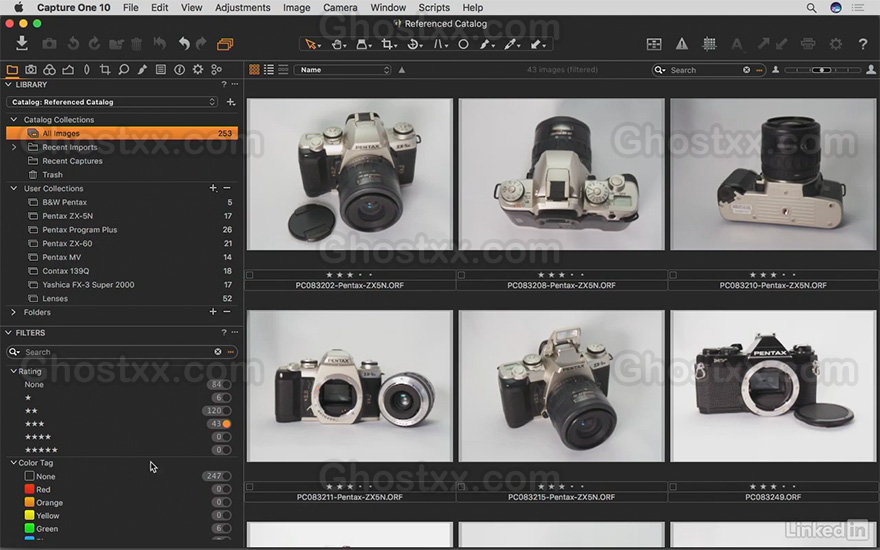Toggle the grid overlay icon
The width and height of the screenshot is (880, 550).
click(x=709, y=44)
